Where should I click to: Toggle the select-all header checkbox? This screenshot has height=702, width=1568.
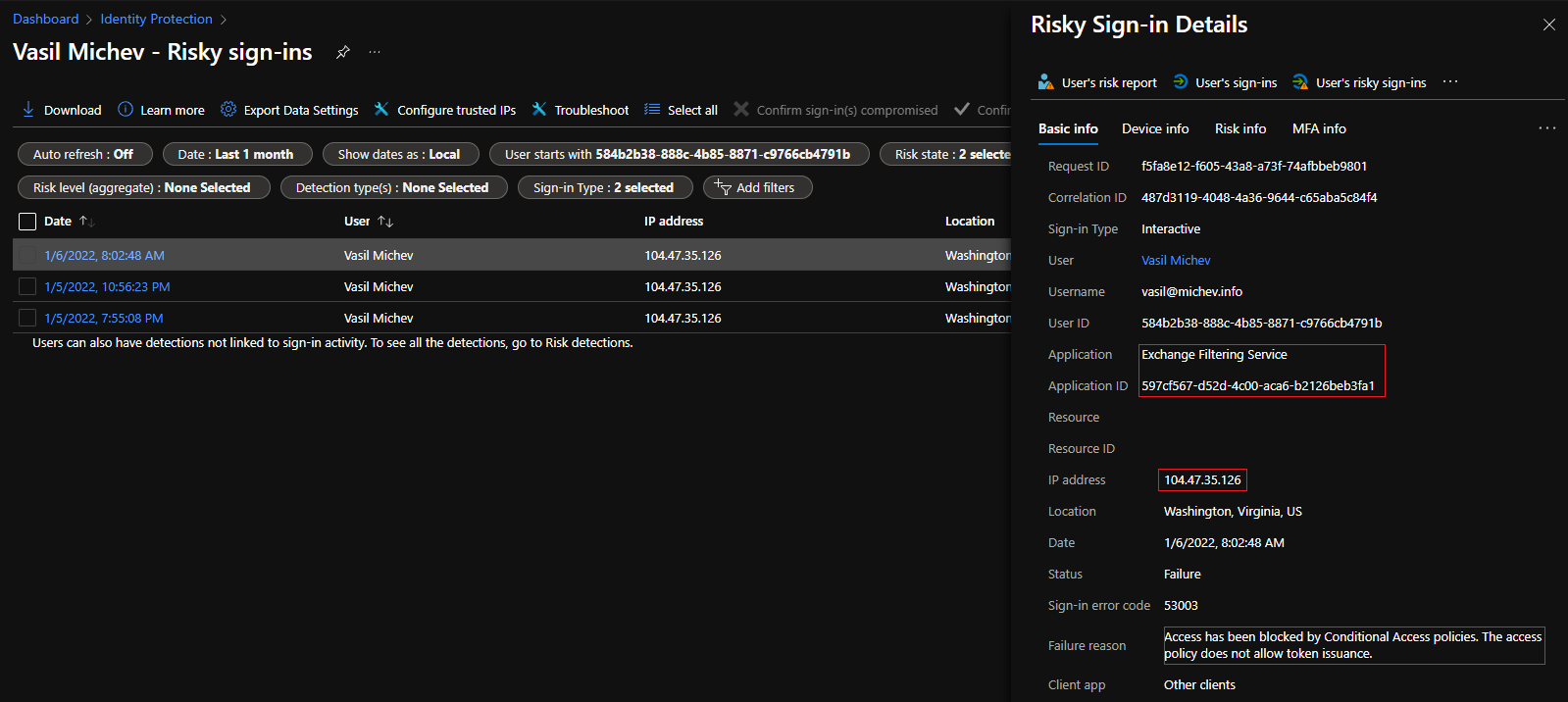coord(27,222)
